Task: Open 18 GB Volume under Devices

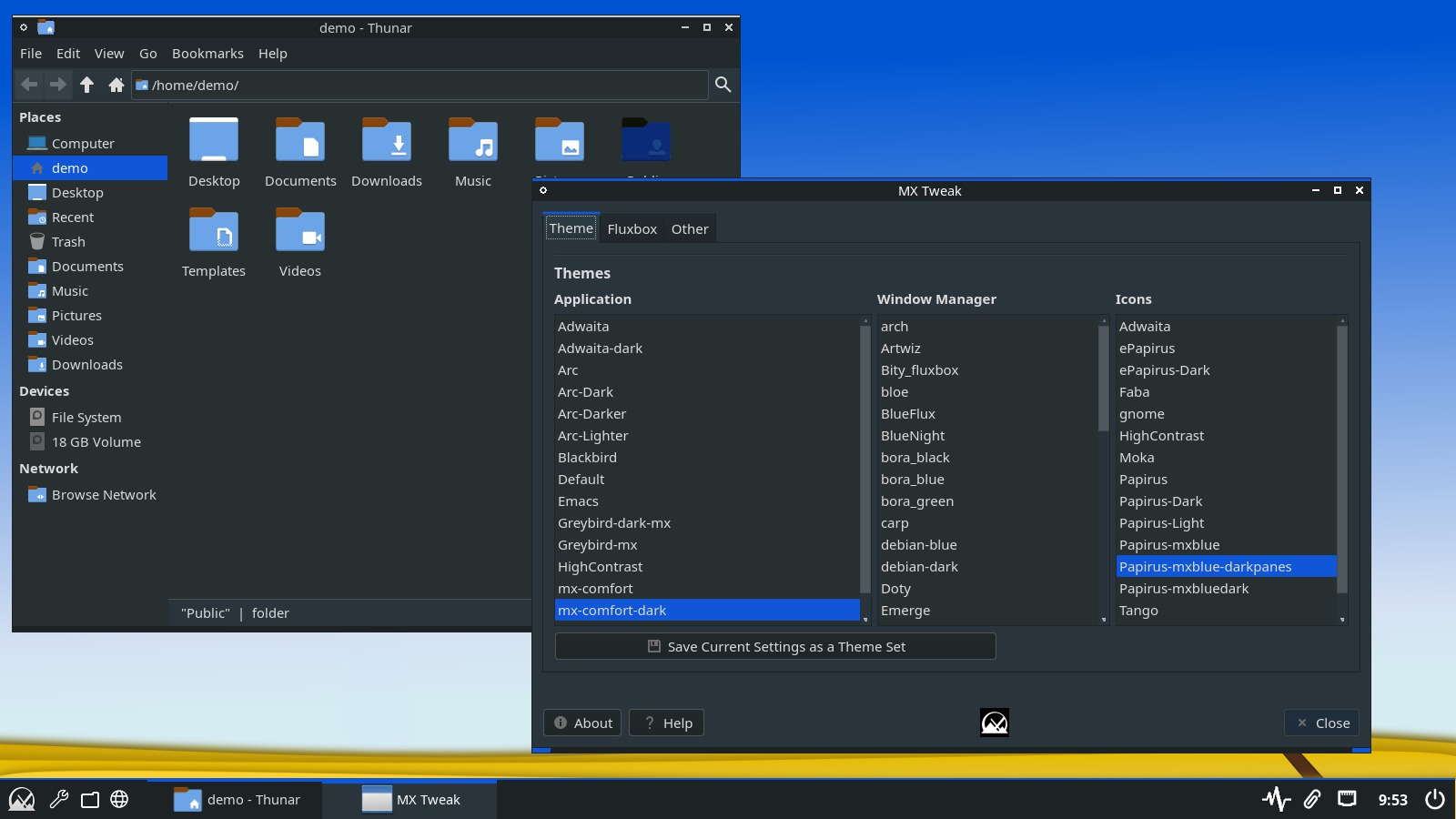Action: tap(90, 442)
